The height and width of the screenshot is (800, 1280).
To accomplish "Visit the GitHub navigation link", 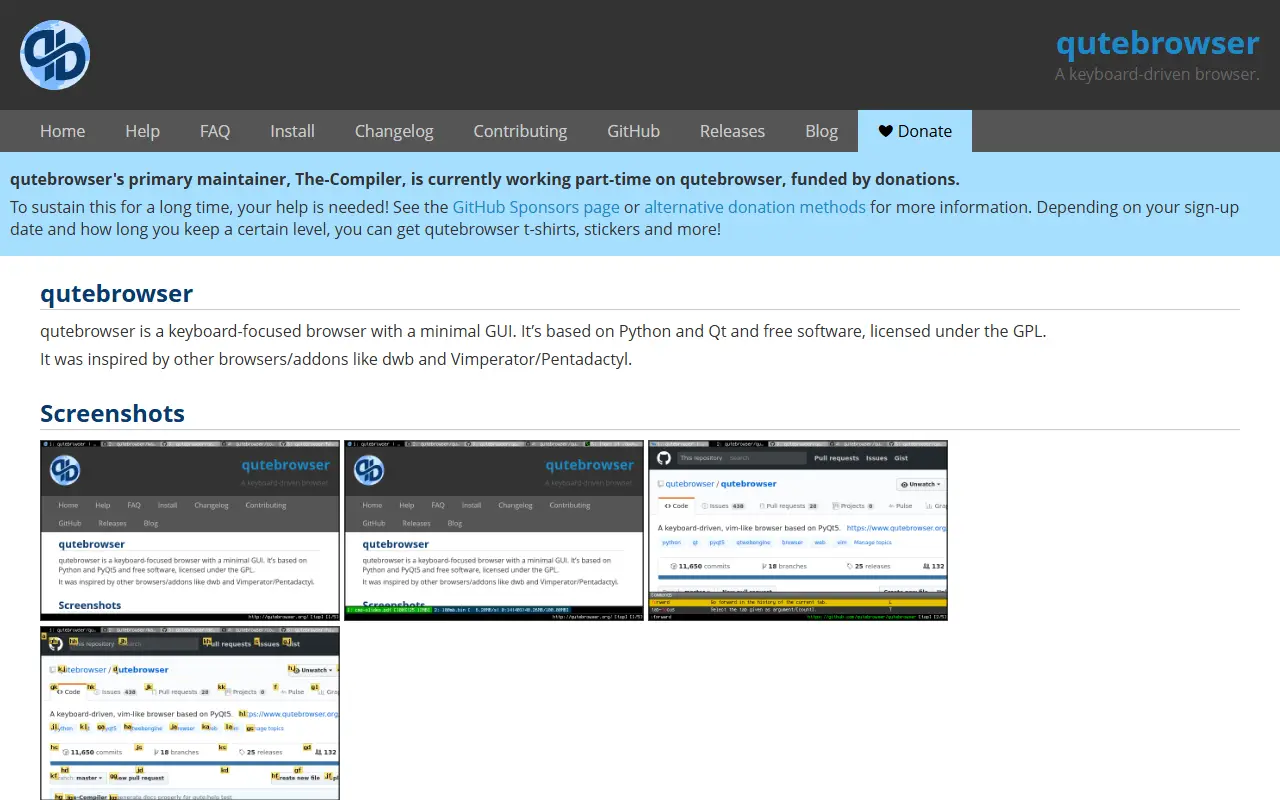I will pos(633,131).
